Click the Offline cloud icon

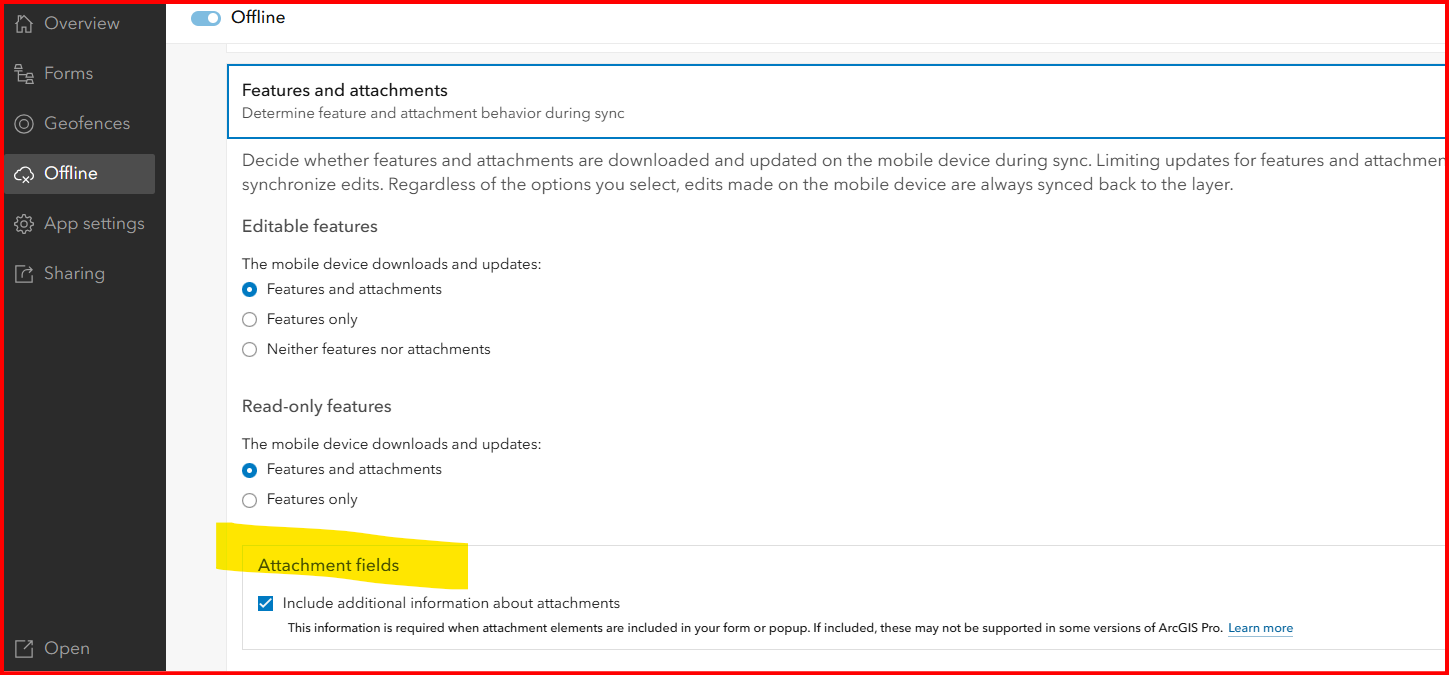[24, 174]
